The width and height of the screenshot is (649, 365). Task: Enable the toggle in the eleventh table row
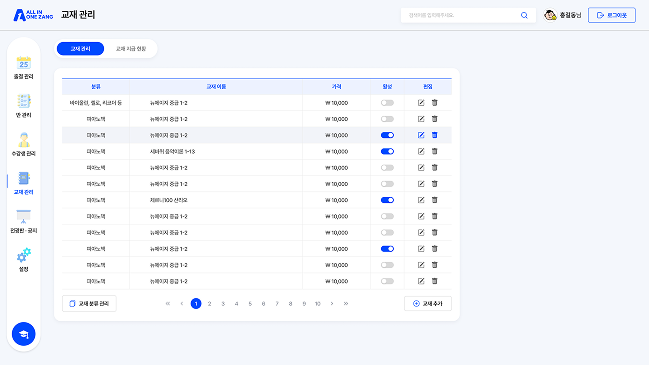click(x=387, y=265)
